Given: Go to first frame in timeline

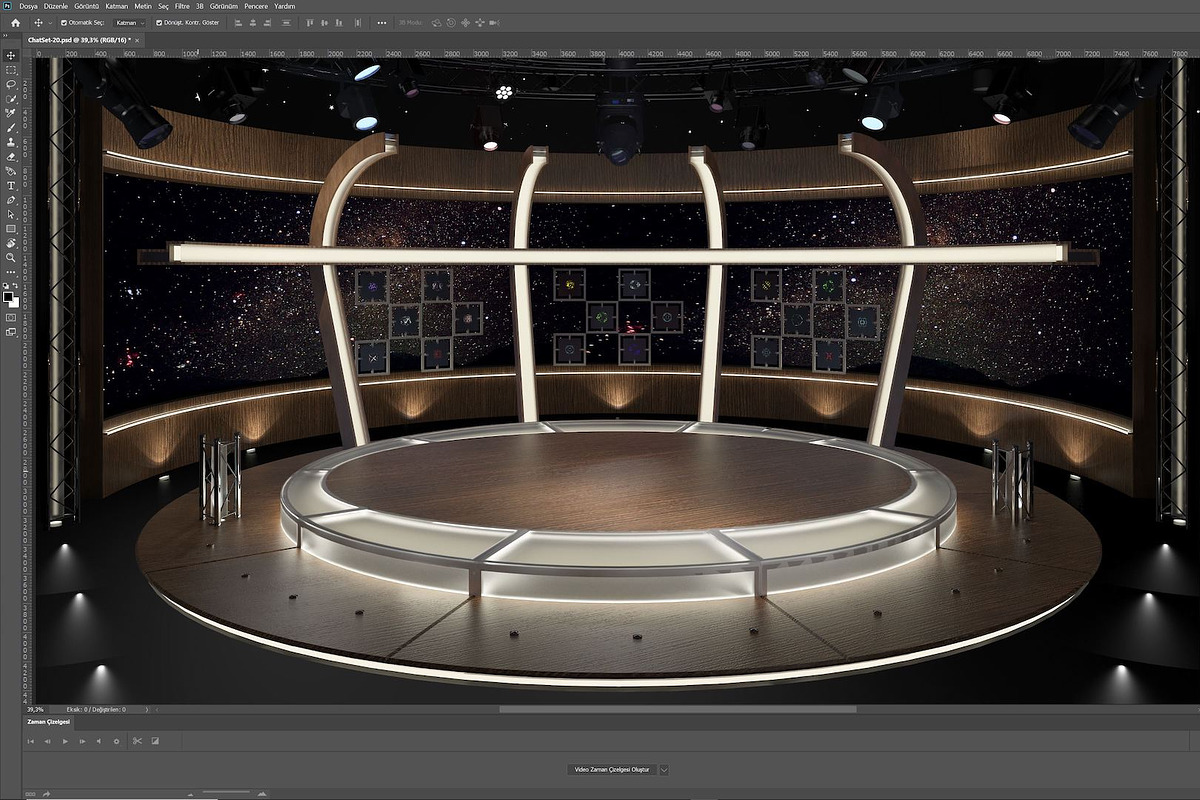Looking at the screenshot, I should click(30, 741).
